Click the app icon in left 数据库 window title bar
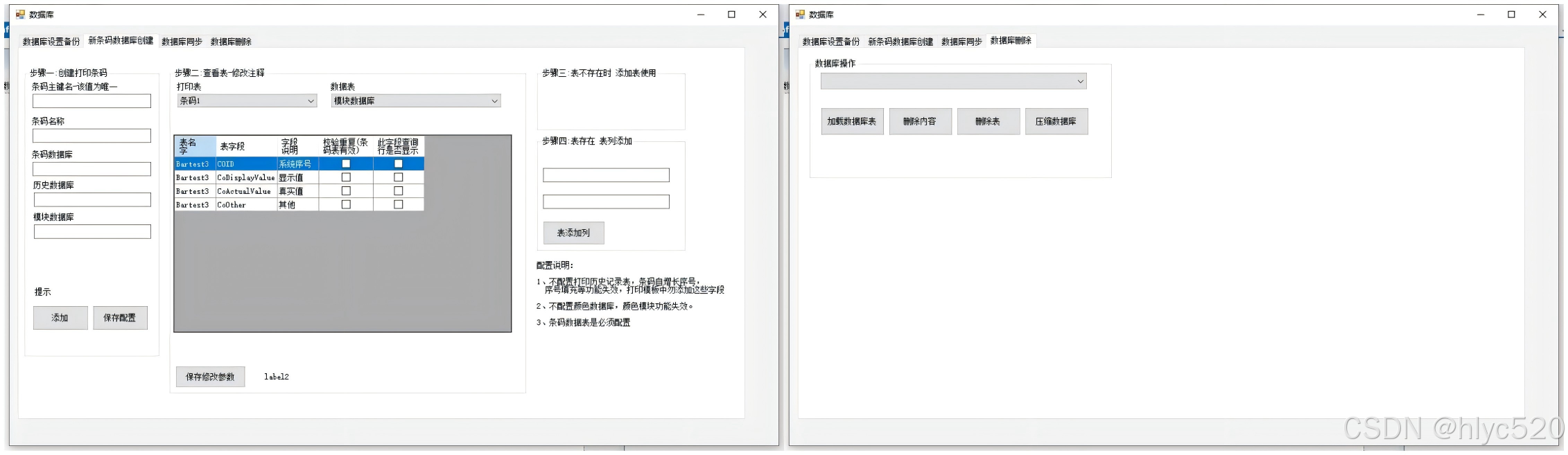Viewport: 1568px width, 455px height. 20,14
